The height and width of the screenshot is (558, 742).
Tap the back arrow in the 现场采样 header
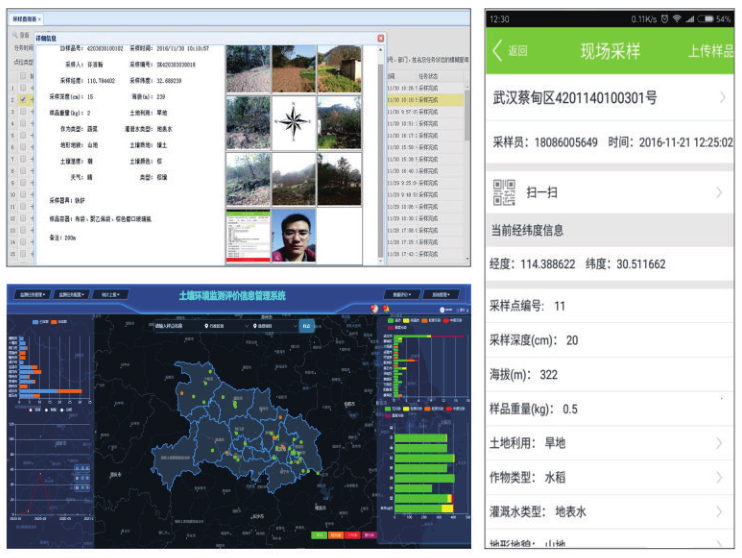(497, 50)
